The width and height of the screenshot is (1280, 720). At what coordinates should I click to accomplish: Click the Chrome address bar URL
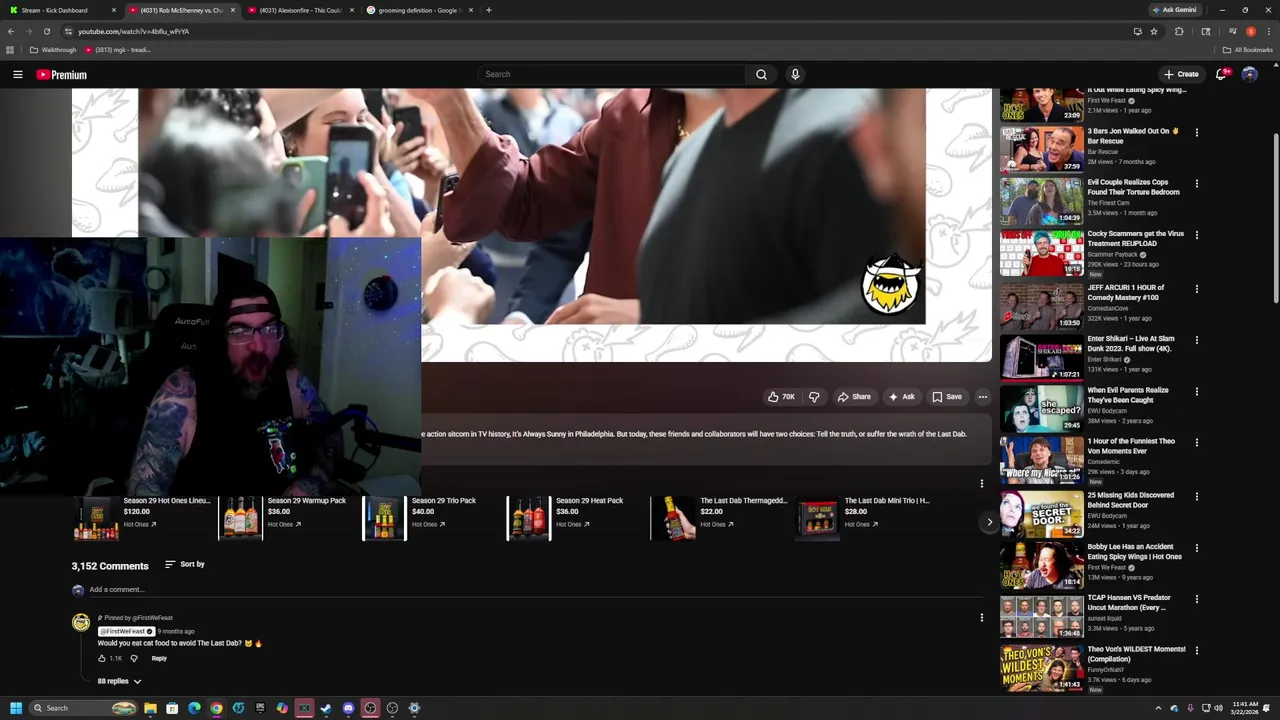pyautogui.click(x=134, y=31)
